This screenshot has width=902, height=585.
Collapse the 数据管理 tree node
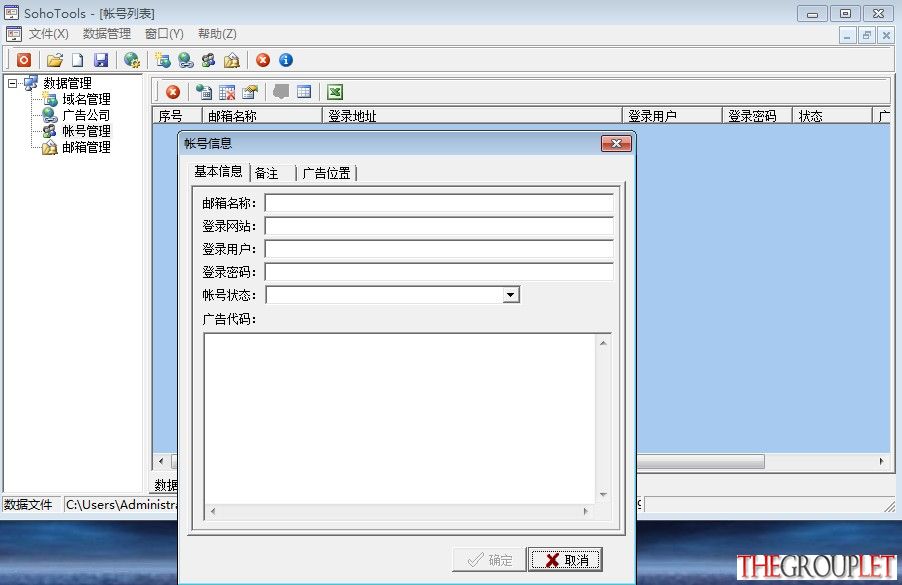click(x=13, y=83)
